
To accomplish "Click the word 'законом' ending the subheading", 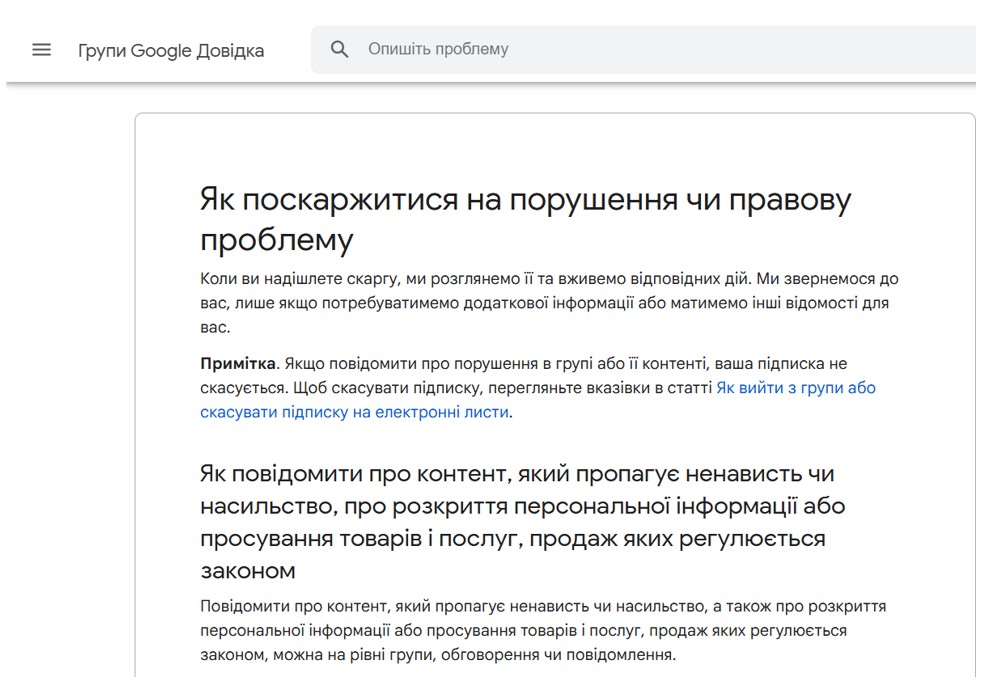I will [x=248, y=571].
